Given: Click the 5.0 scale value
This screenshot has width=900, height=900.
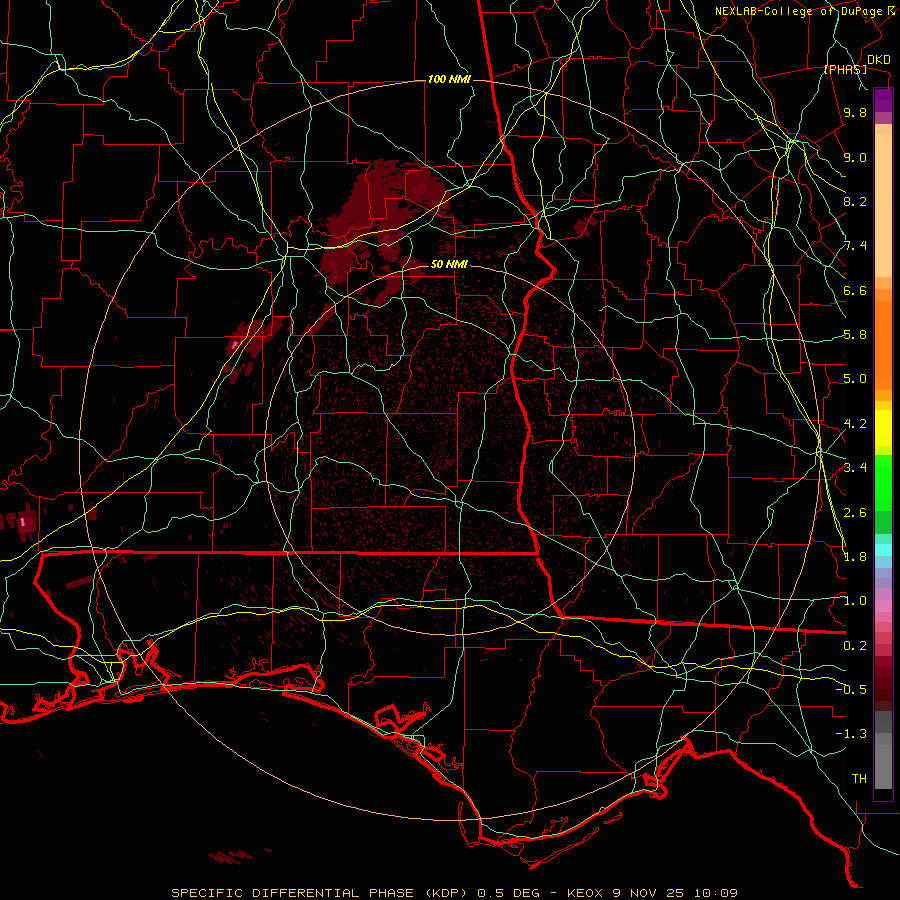Looking at the screenshot, I should 855,379.
